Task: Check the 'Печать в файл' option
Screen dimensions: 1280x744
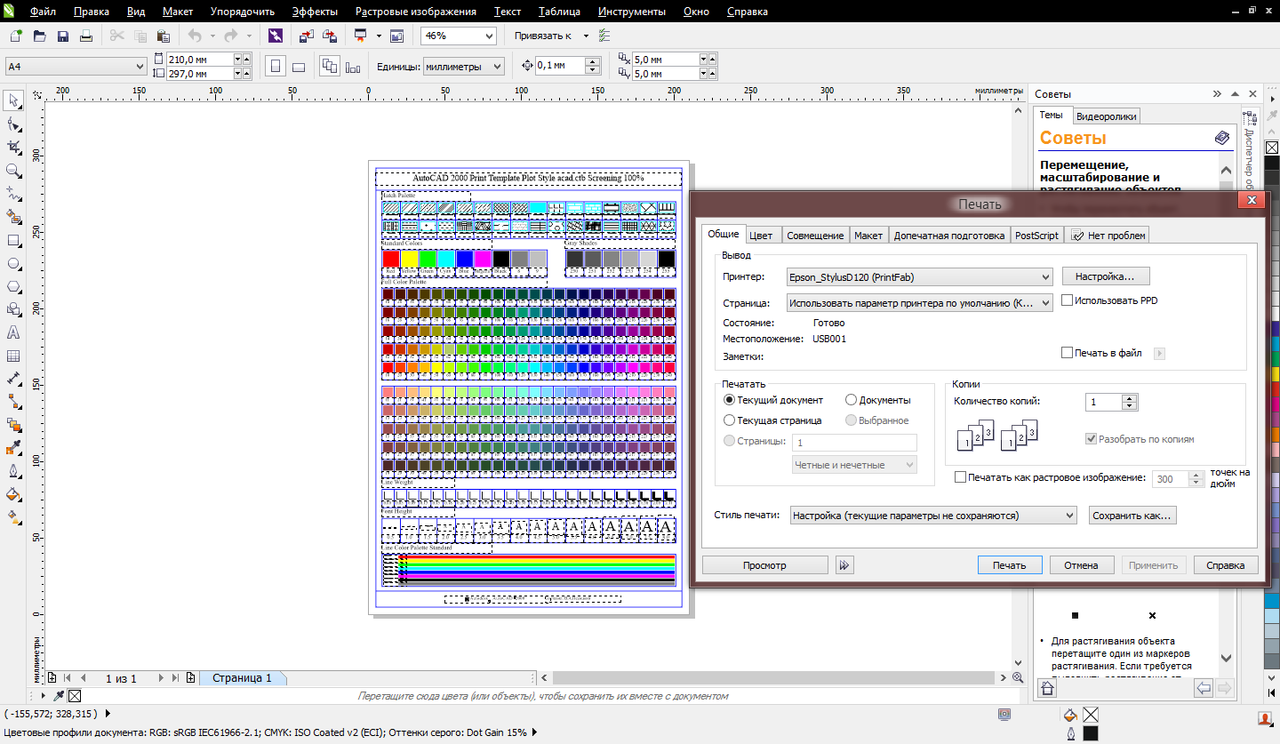Action: 1067,352
